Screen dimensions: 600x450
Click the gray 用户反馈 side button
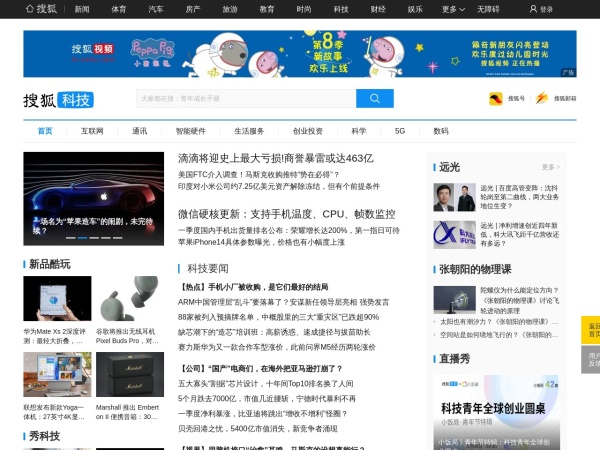click(x=592, y=360)
